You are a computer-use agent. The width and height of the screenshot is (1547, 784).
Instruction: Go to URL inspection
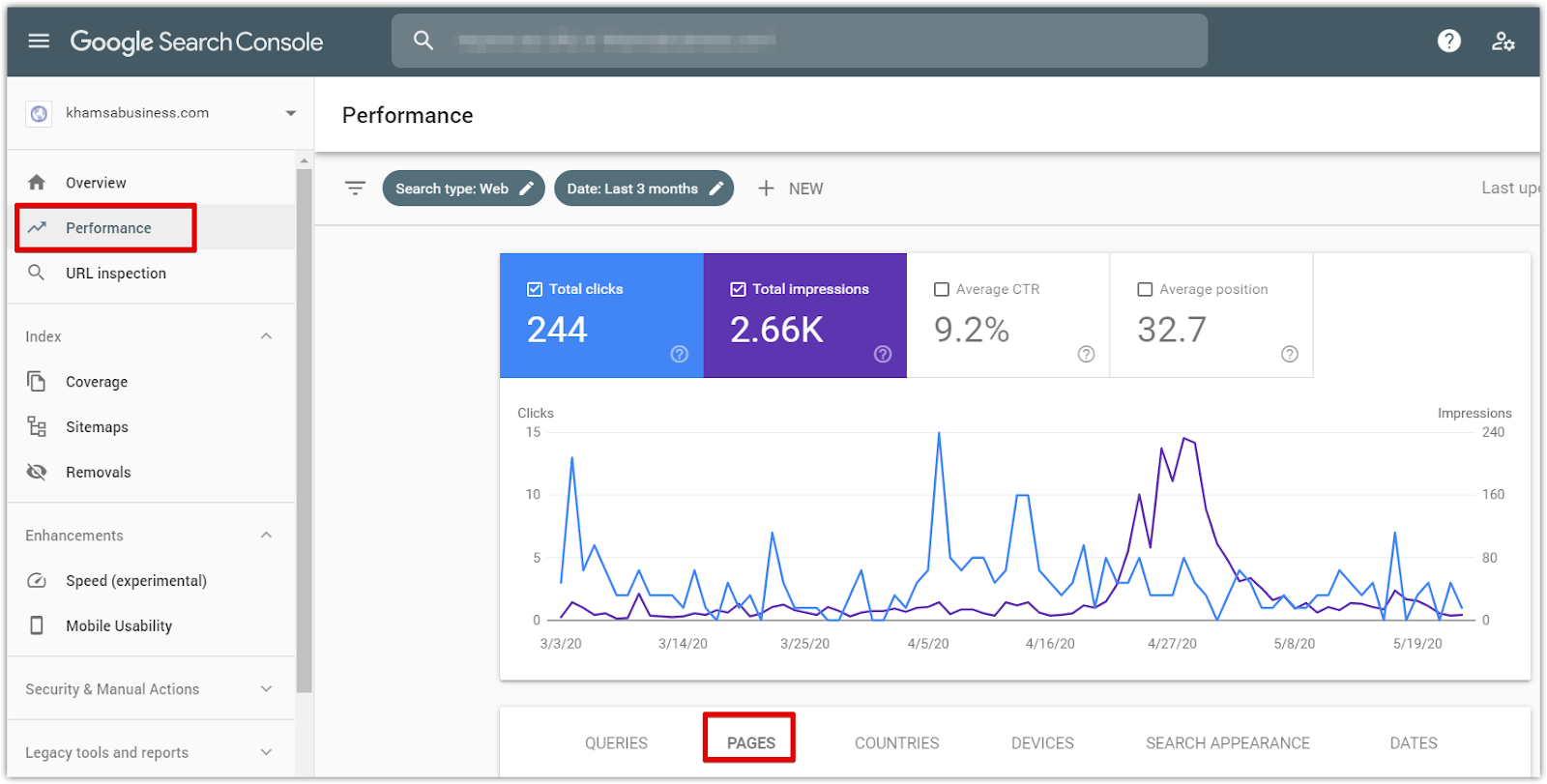pyautogui.click(x=116, y=274)
